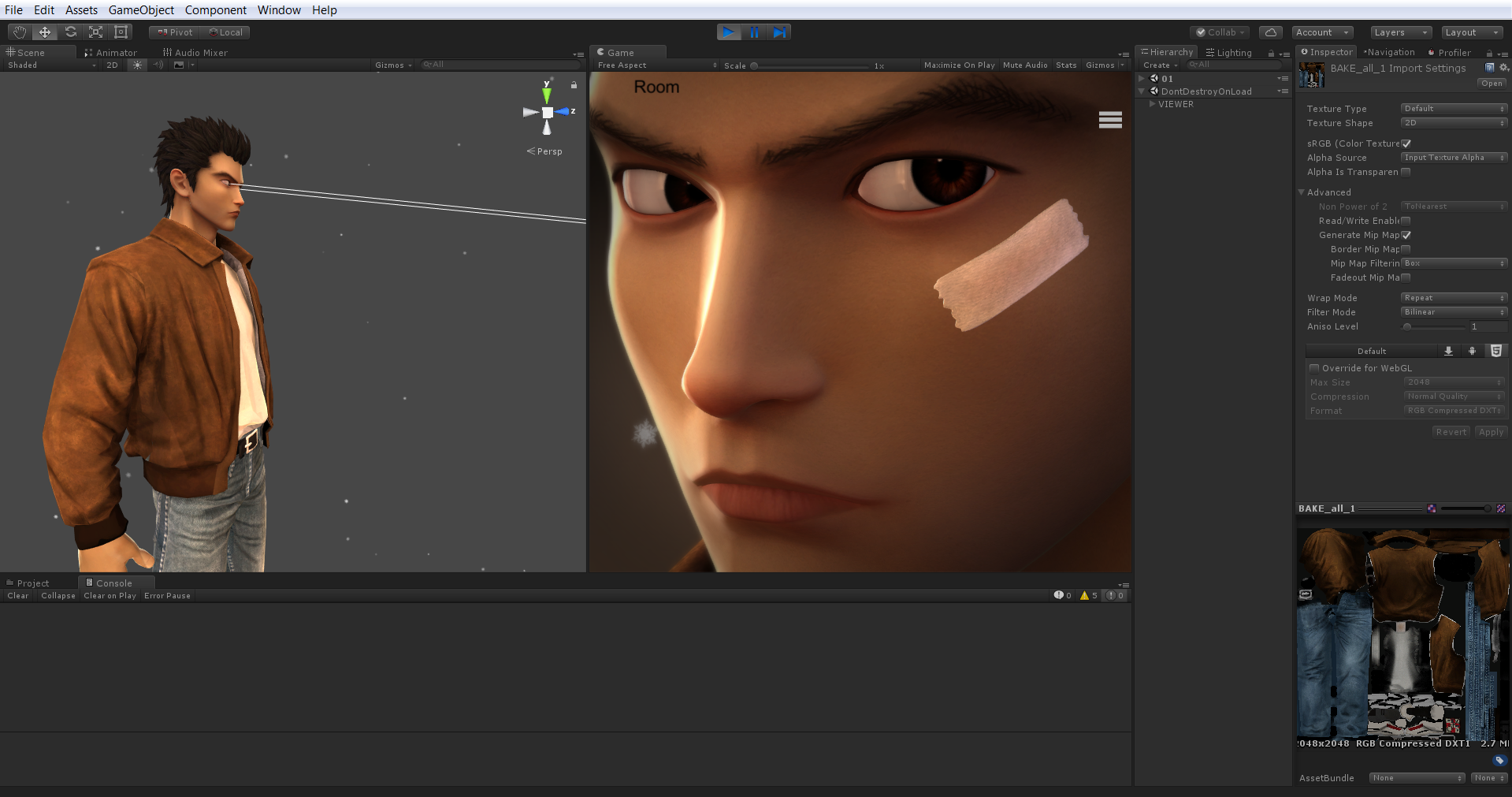Screen dimensions: 1512x797
Task: Click the scene orientation gizmo lock
Action: [574, 84]
